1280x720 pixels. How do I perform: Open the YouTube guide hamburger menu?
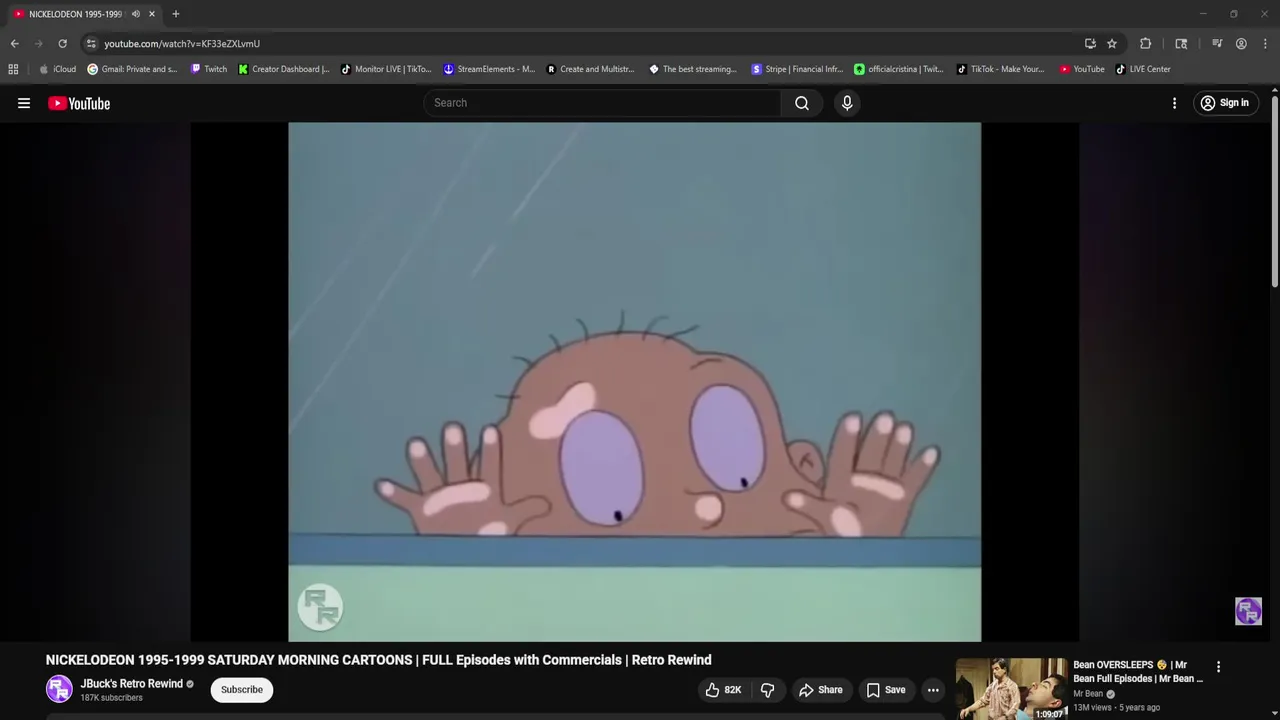(24, 103)
